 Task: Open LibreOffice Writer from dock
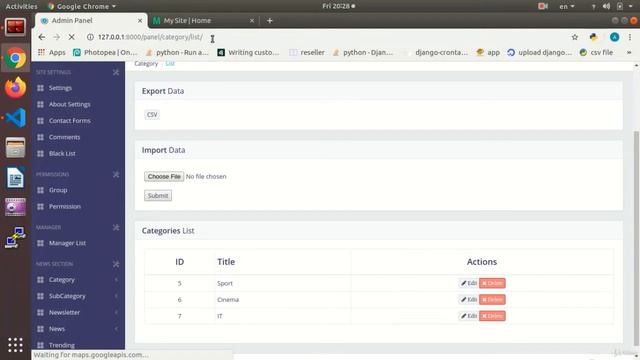pyautogui.click(x=15, y=177)
